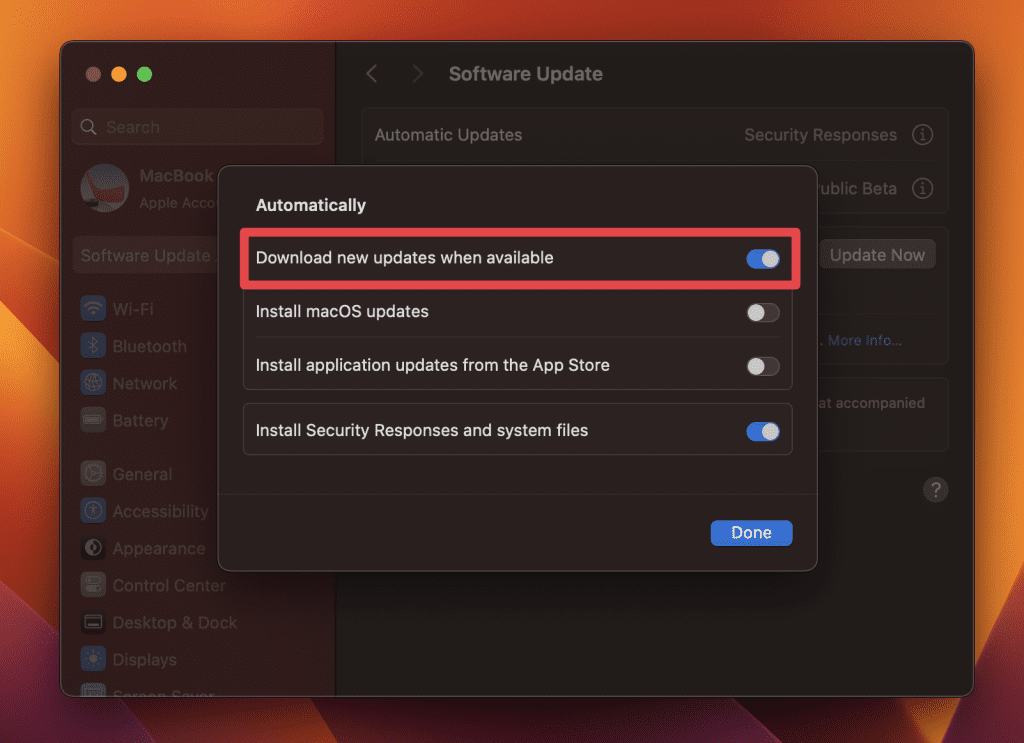Image resolution: width=1024 pixels, height=743 pixels.
Task: Open the More Info link
Action: [x=865, y=340]
